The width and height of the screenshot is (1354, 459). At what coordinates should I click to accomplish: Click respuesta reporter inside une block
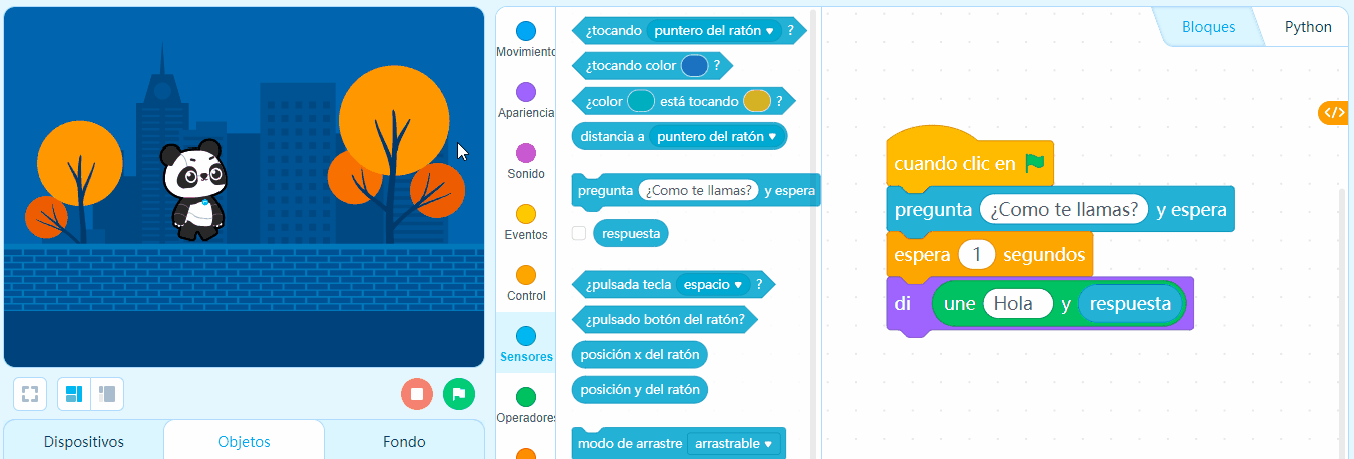tap(1130, 304)
